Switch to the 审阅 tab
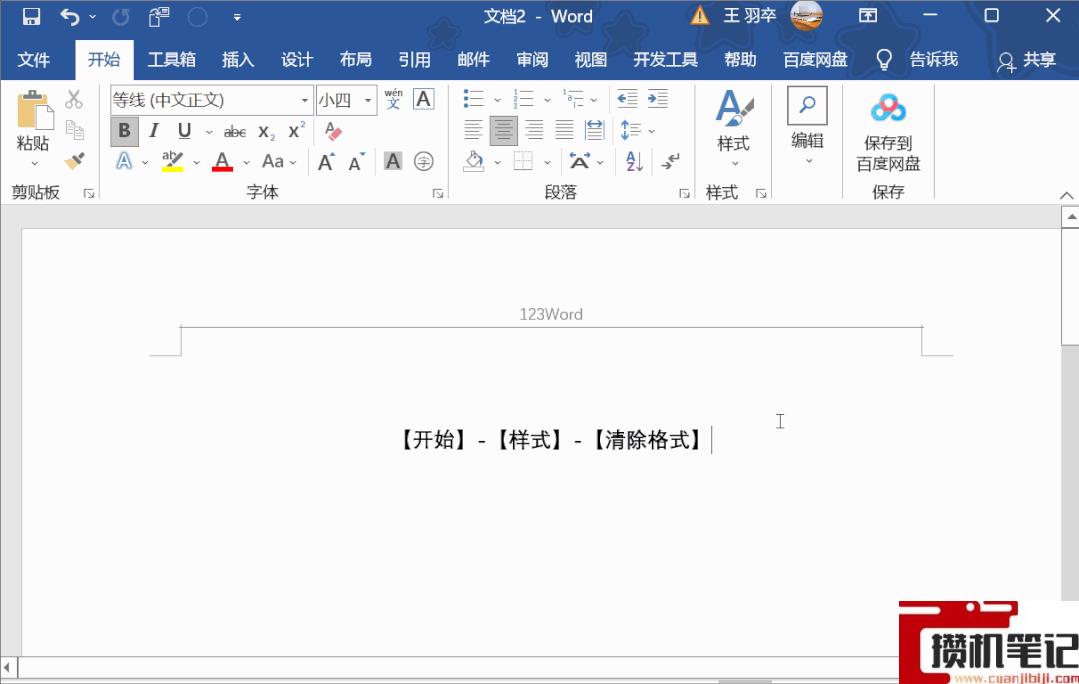This screenshot has height=684, width=1079. tap(532, 60)
